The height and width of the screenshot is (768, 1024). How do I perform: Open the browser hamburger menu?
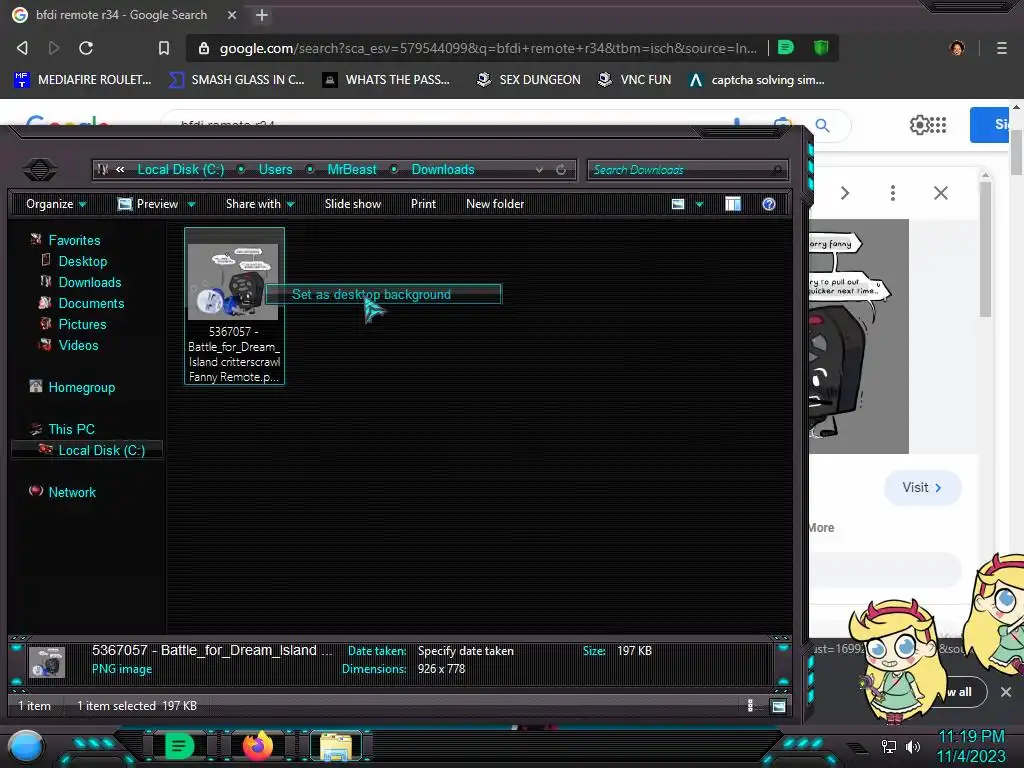coord(1002,48)
